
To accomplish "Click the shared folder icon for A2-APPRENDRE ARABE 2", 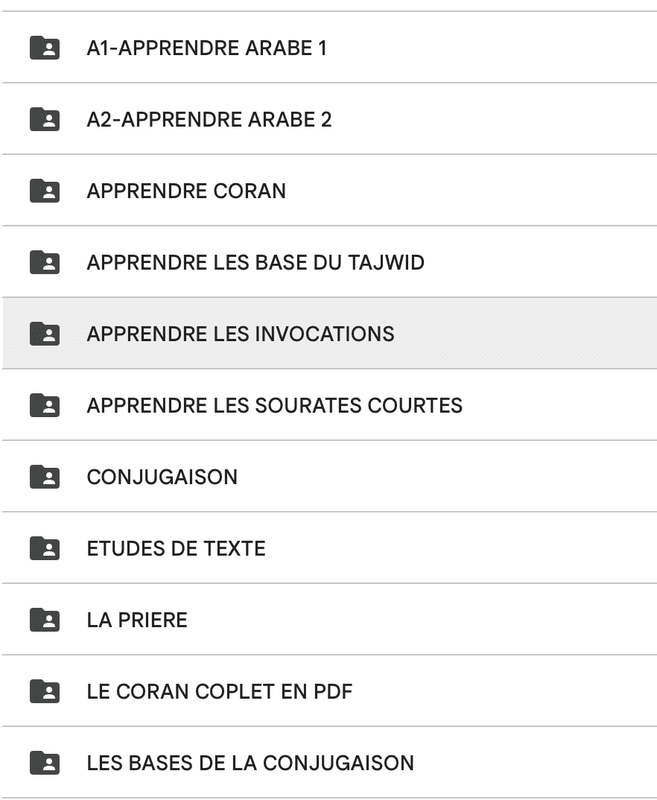I will coord(45,119).
